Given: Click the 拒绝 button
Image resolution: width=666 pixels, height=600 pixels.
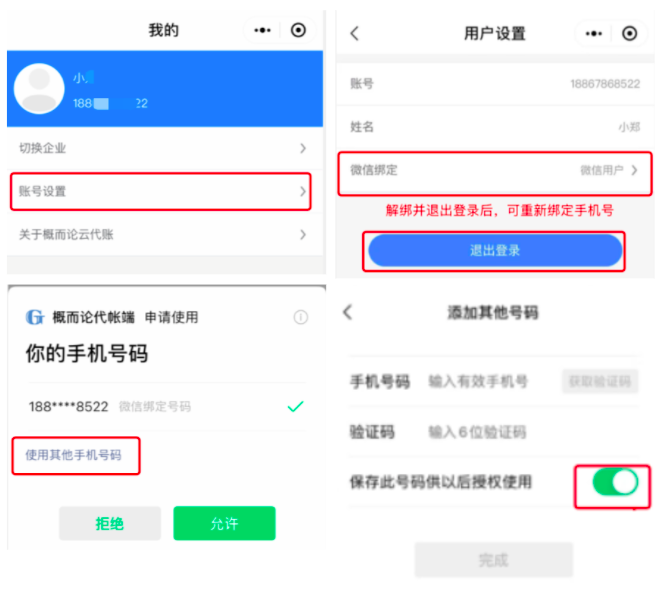Looking at the screenshot, I should (x=110, y=523).
